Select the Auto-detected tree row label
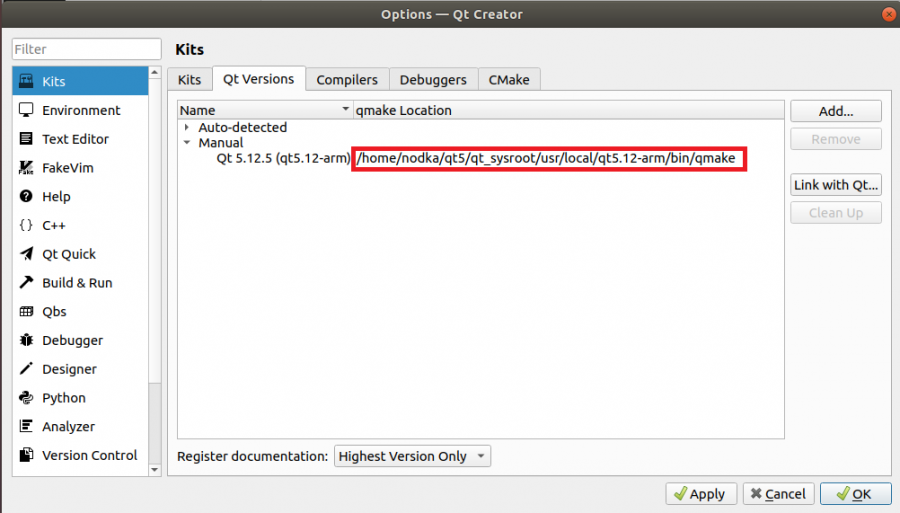This screenshot has width=900, height=513. 242,127
